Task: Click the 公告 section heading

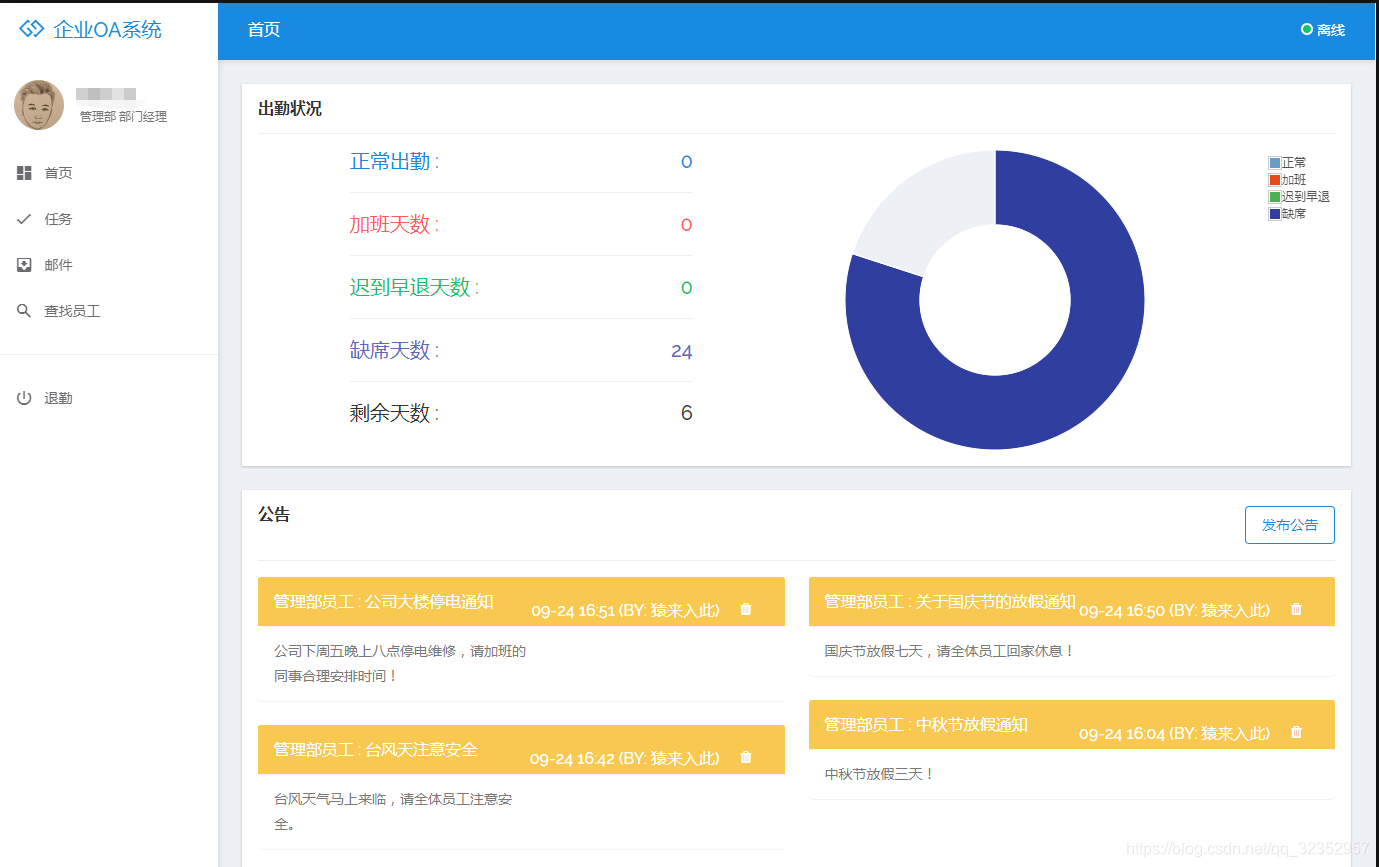Action: click(274, 514)
